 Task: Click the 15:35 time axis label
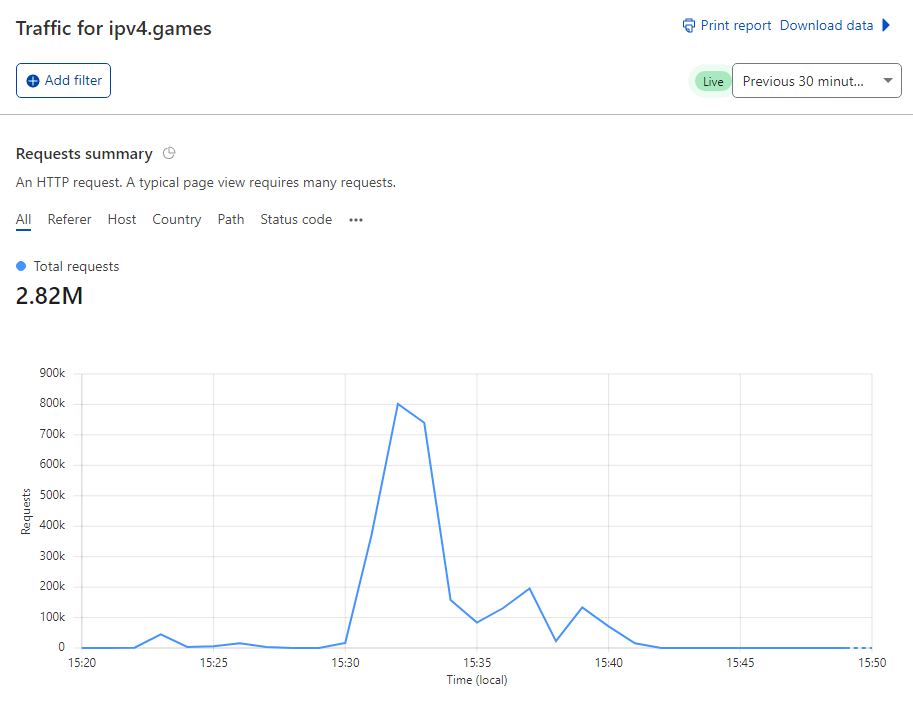[477, 663]
